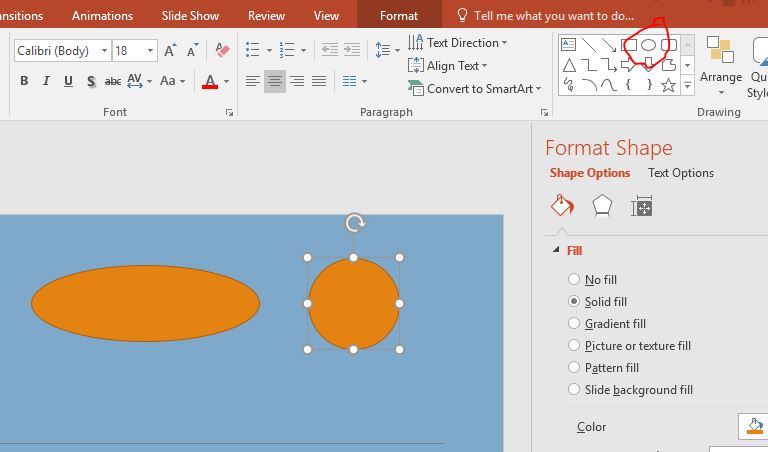
Task: Select the Left Brace shape
Action: pyautogui.click(x=628, y=85)
